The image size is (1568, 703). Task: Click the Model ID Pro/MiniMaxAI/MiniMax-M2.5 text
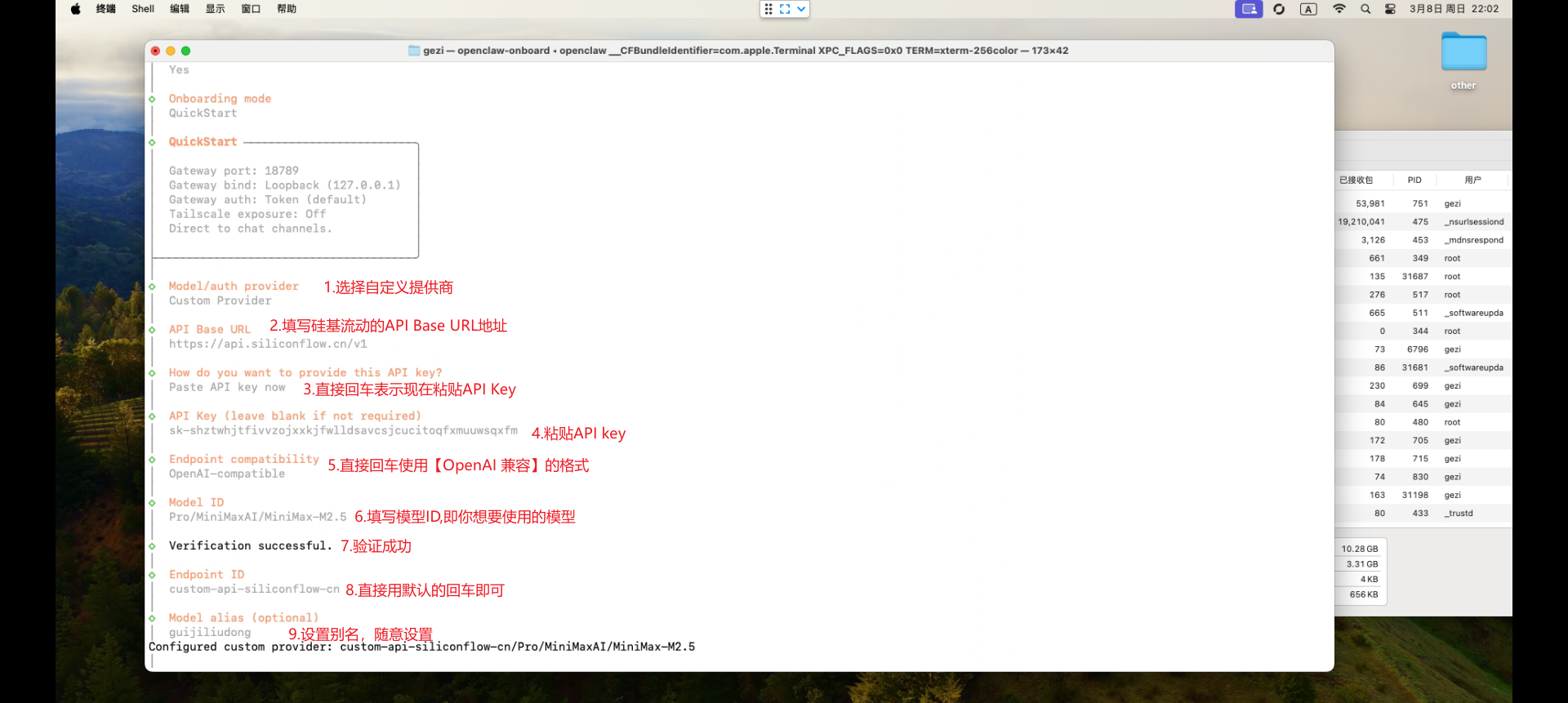click(257, 517)
